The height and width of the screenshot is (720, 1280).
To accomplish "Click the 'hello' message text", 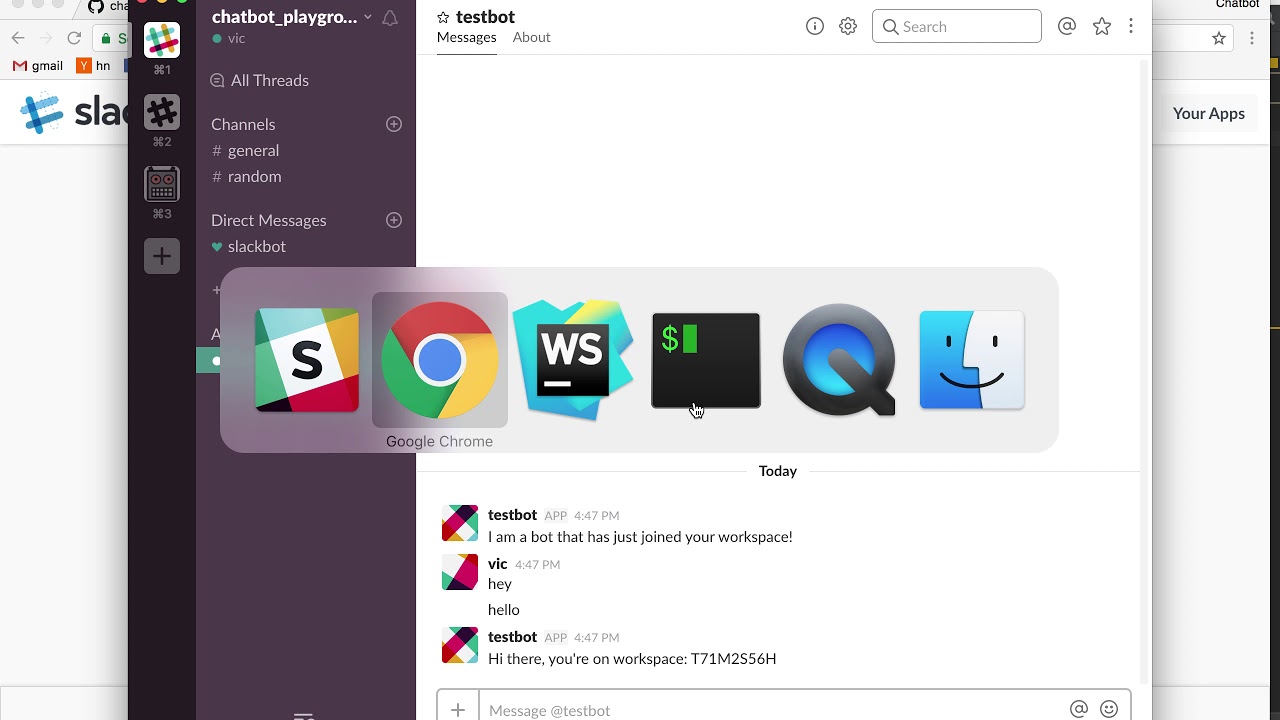I will pos(504,610).
